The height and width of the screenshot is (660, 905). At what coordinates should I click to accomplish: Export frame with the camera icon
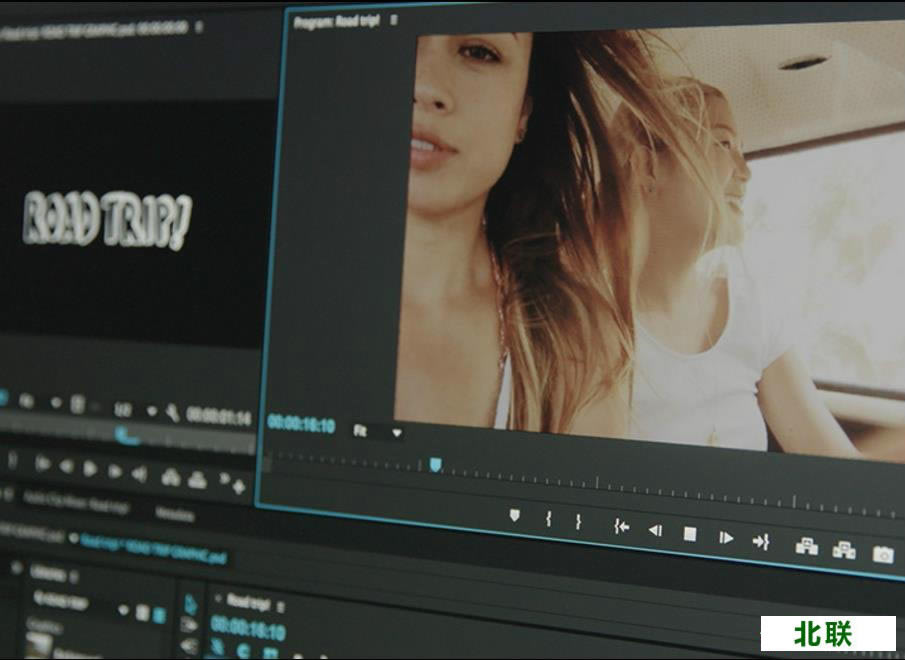pyautogui.click(x=882, y=554)
